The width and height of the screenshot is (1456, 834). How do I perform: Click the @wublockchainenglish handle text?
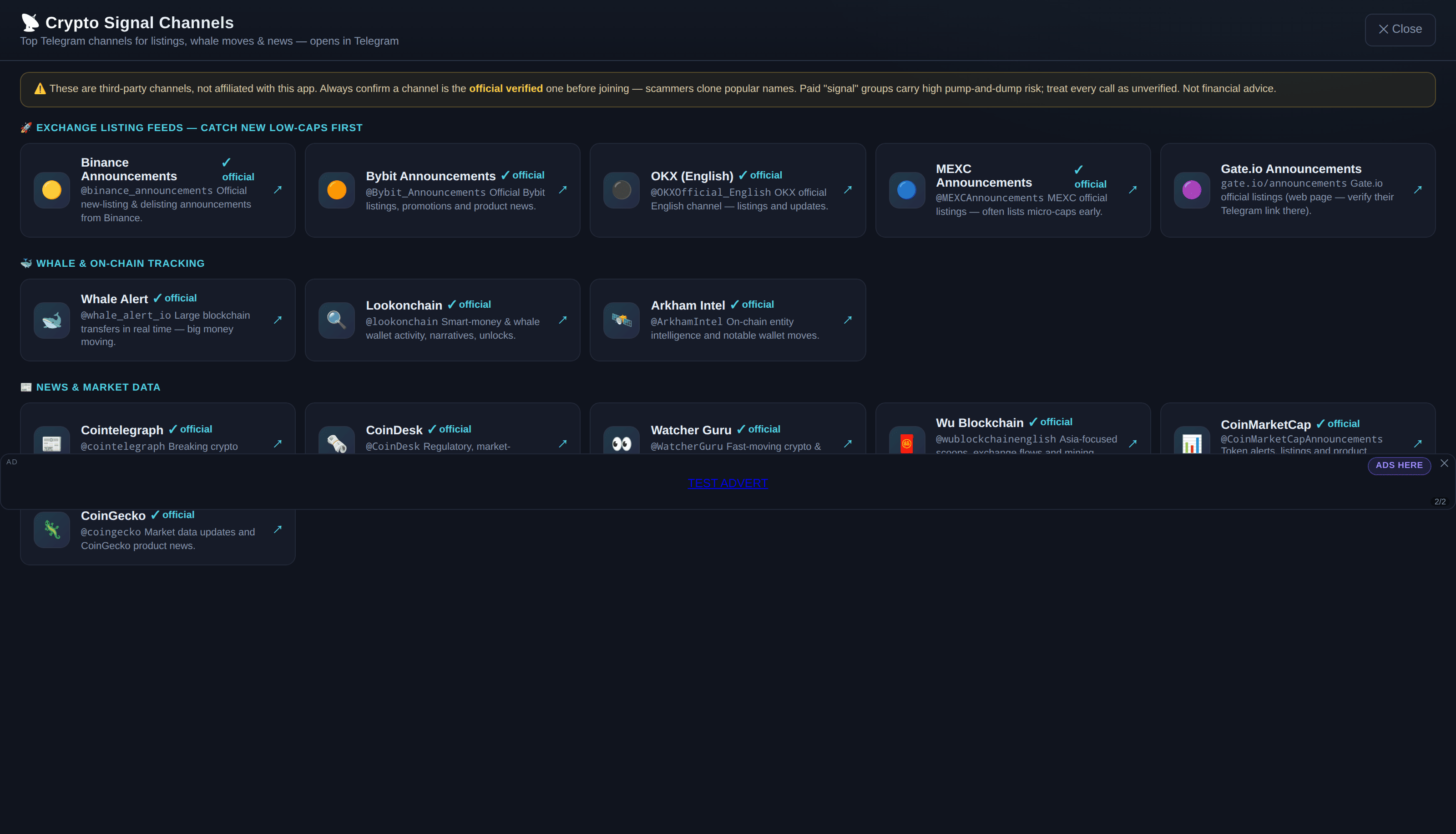coord(996,439)
